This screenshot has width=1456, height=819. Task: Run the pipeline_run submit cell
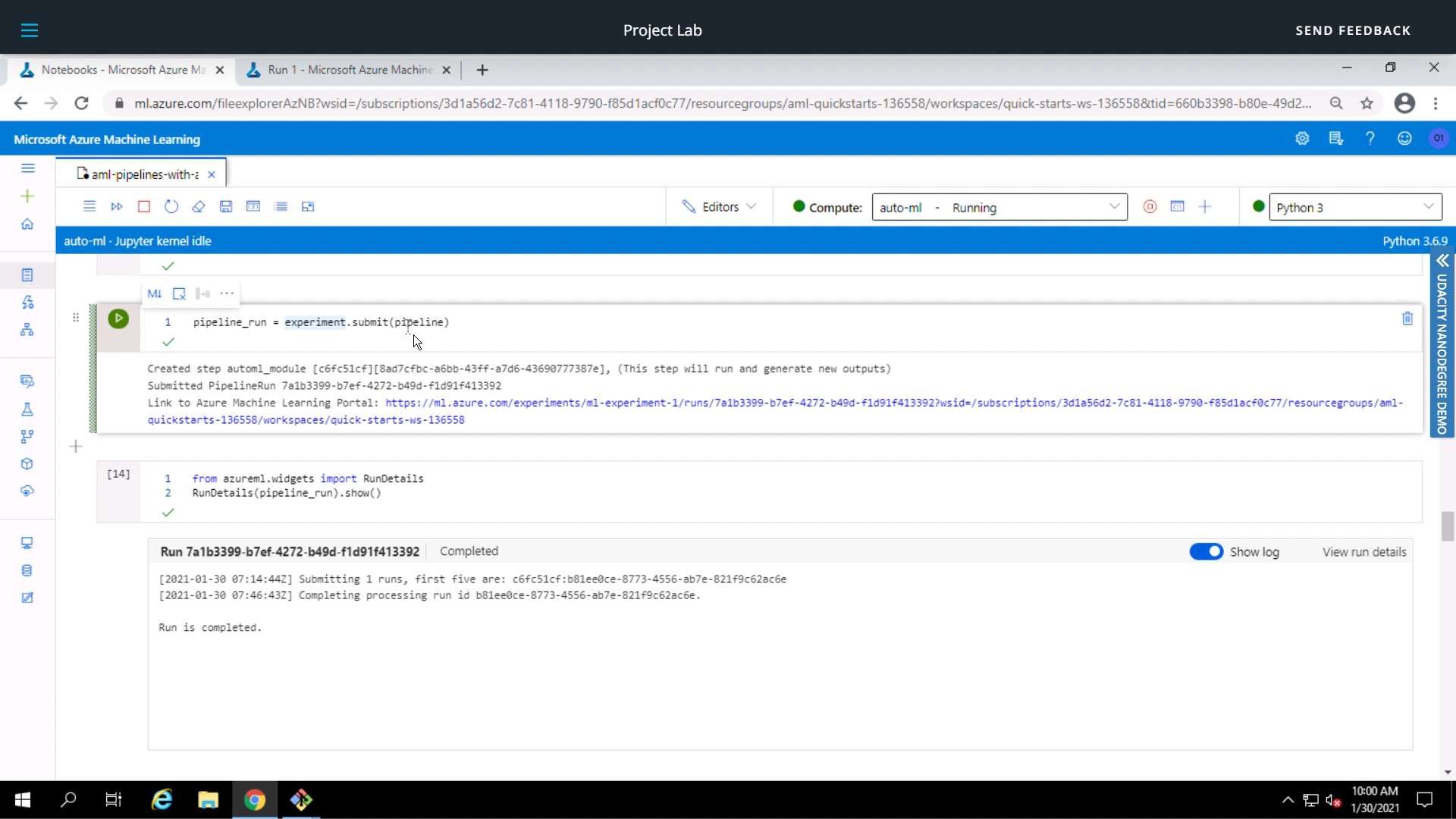tap(118, 318)
